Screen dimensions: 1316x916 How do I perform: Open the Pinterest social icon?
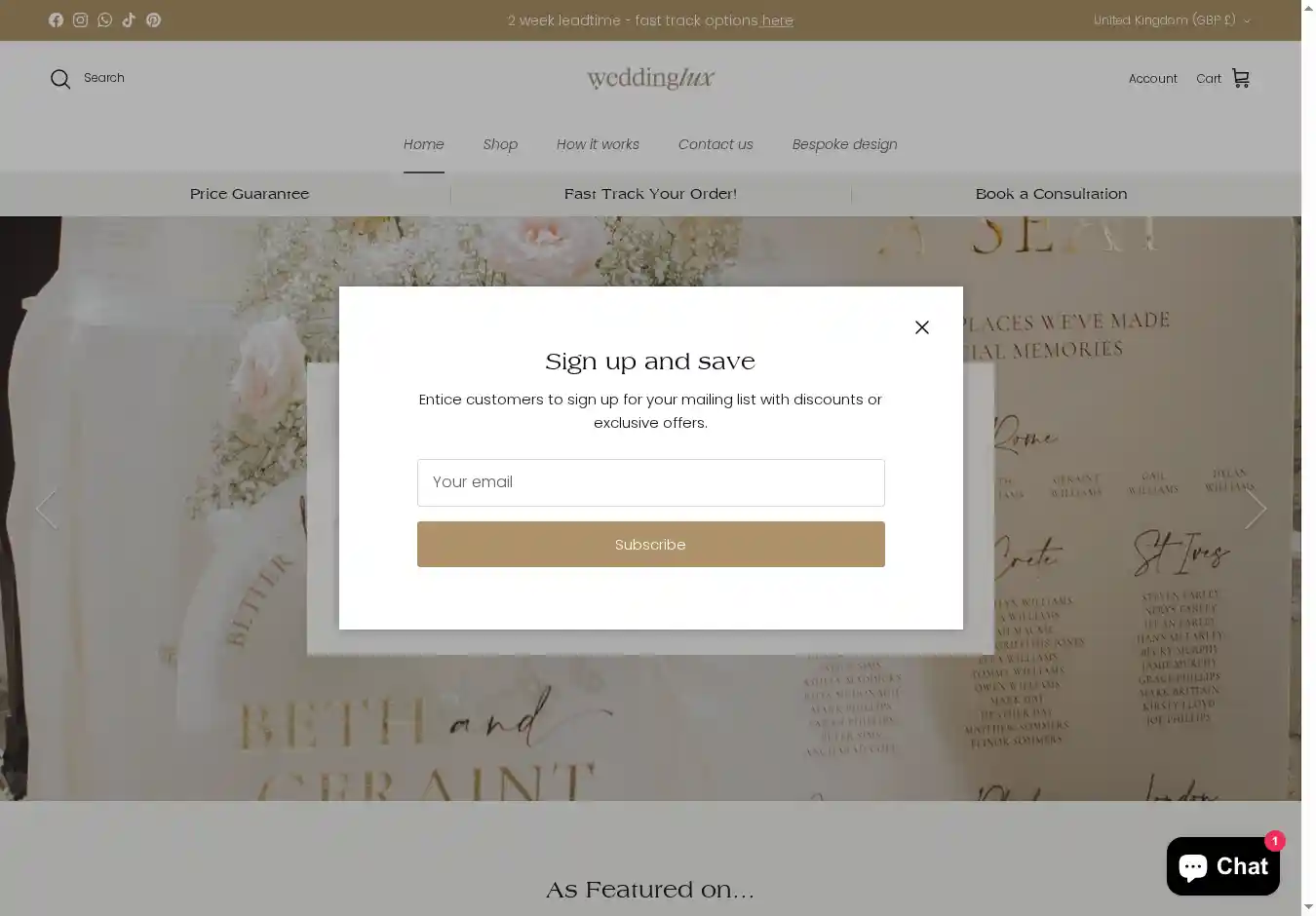pos(153,19)
